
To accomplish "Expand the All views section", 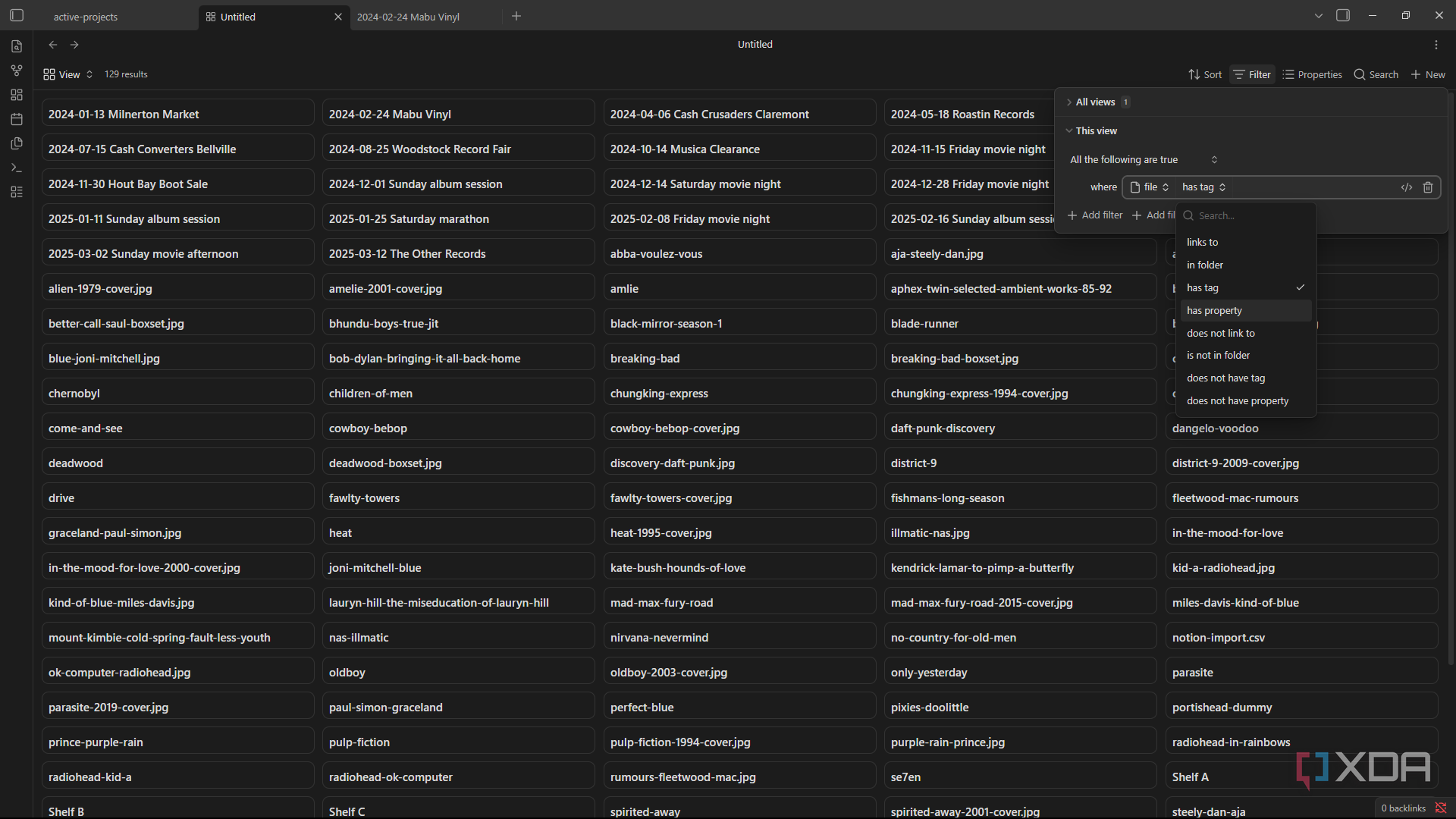I will click(x=1097, y=102).
